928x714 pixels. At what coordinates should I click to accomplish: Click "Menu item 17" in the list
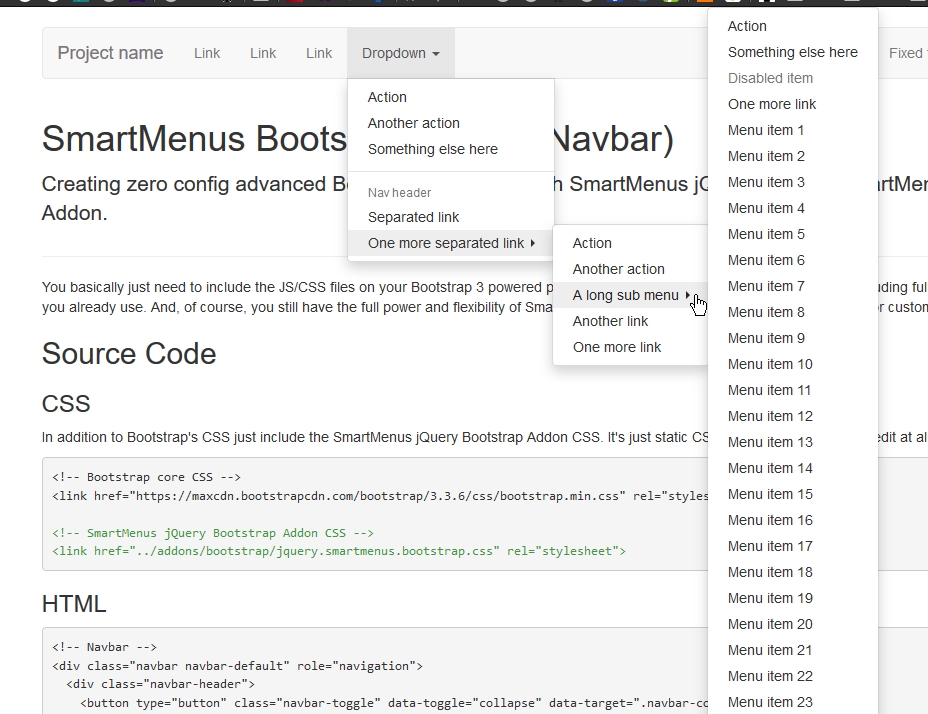point(770,546)
